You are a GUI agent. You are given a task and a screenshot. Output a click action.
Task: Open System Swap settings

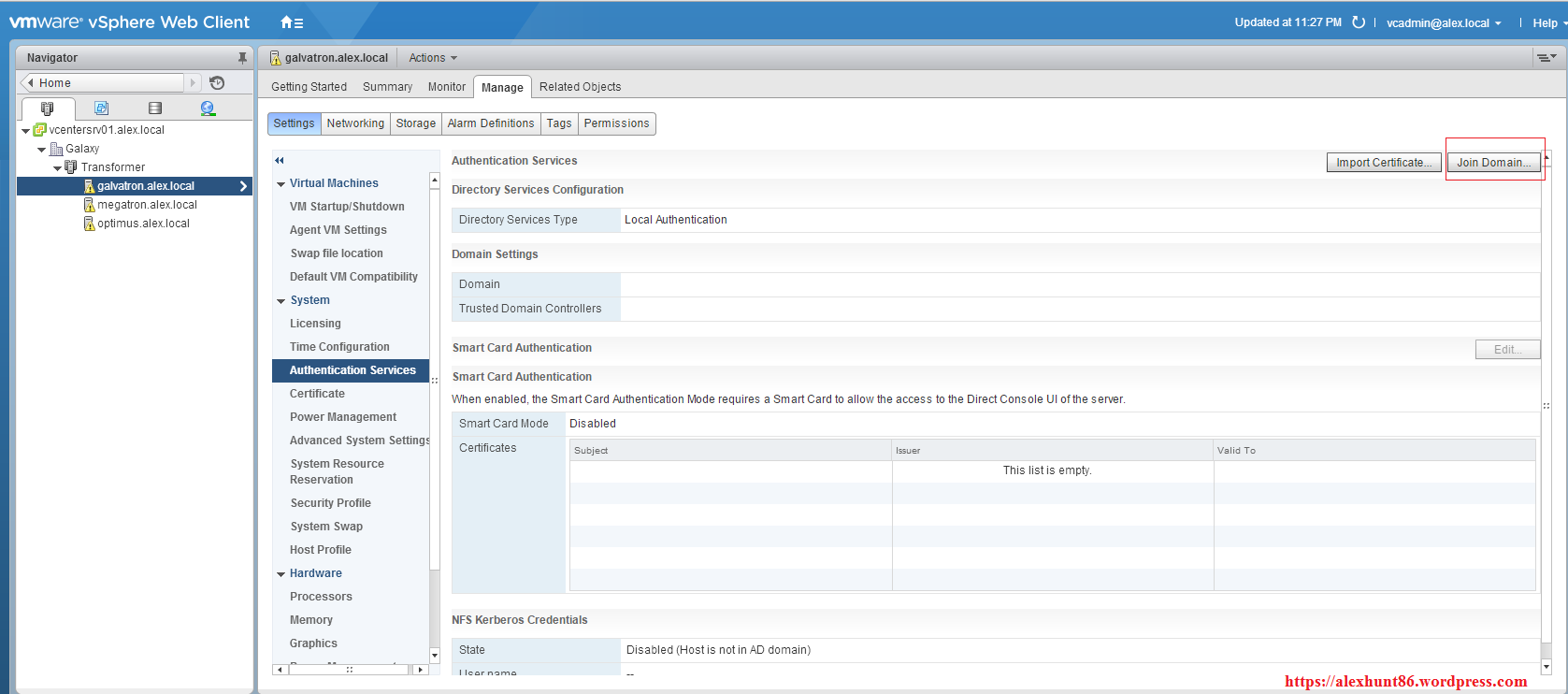326,527
